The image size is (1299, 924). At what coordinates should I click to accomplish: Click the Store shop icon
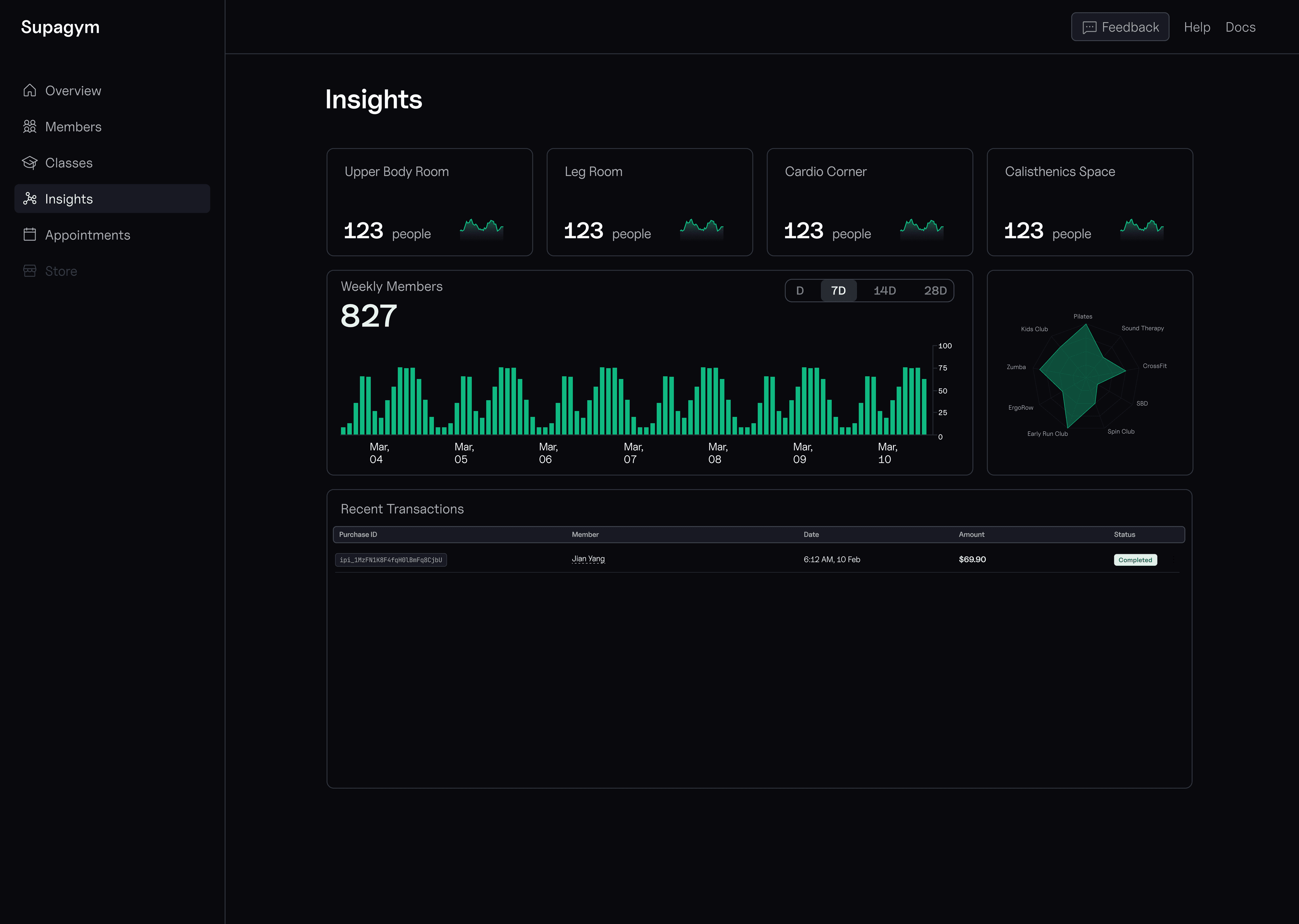(29, 271)
